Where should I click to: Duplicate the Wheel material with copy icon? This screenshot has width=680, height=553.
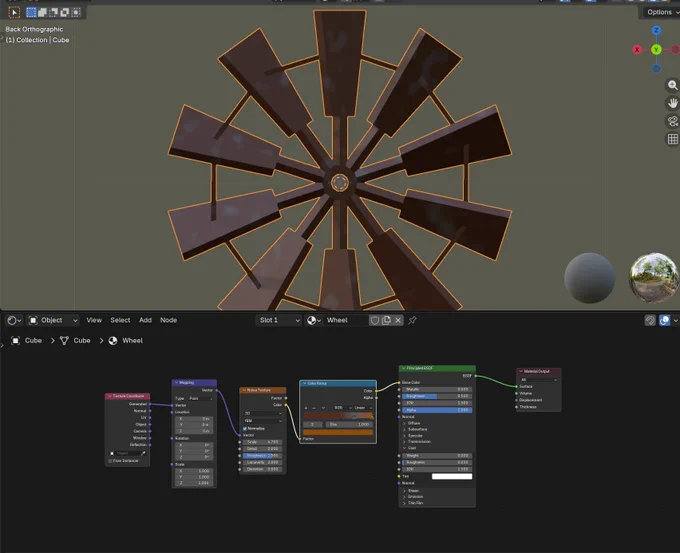386,320
